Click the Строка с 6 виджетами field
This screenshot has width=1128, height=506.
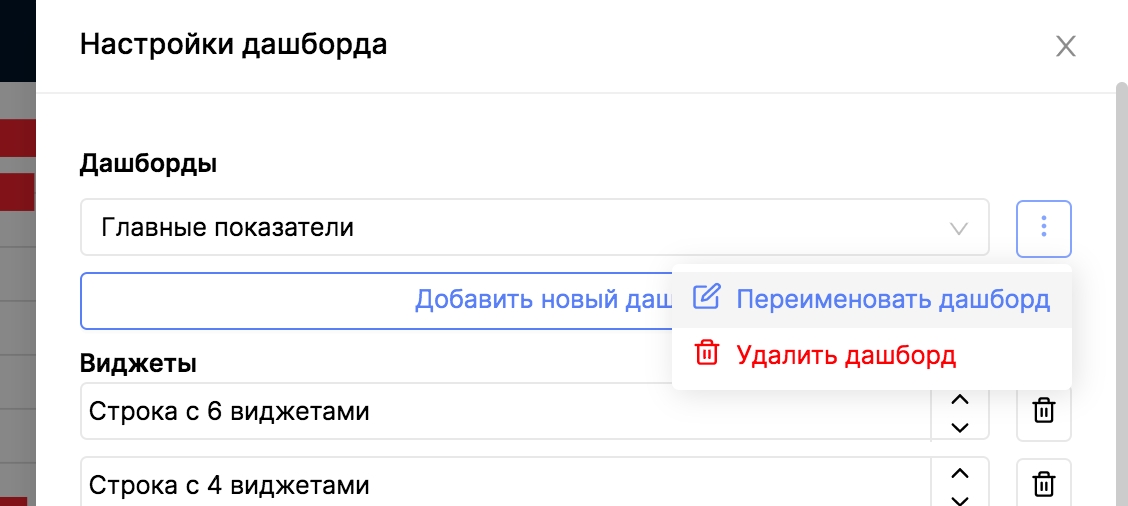click(500, 411)
